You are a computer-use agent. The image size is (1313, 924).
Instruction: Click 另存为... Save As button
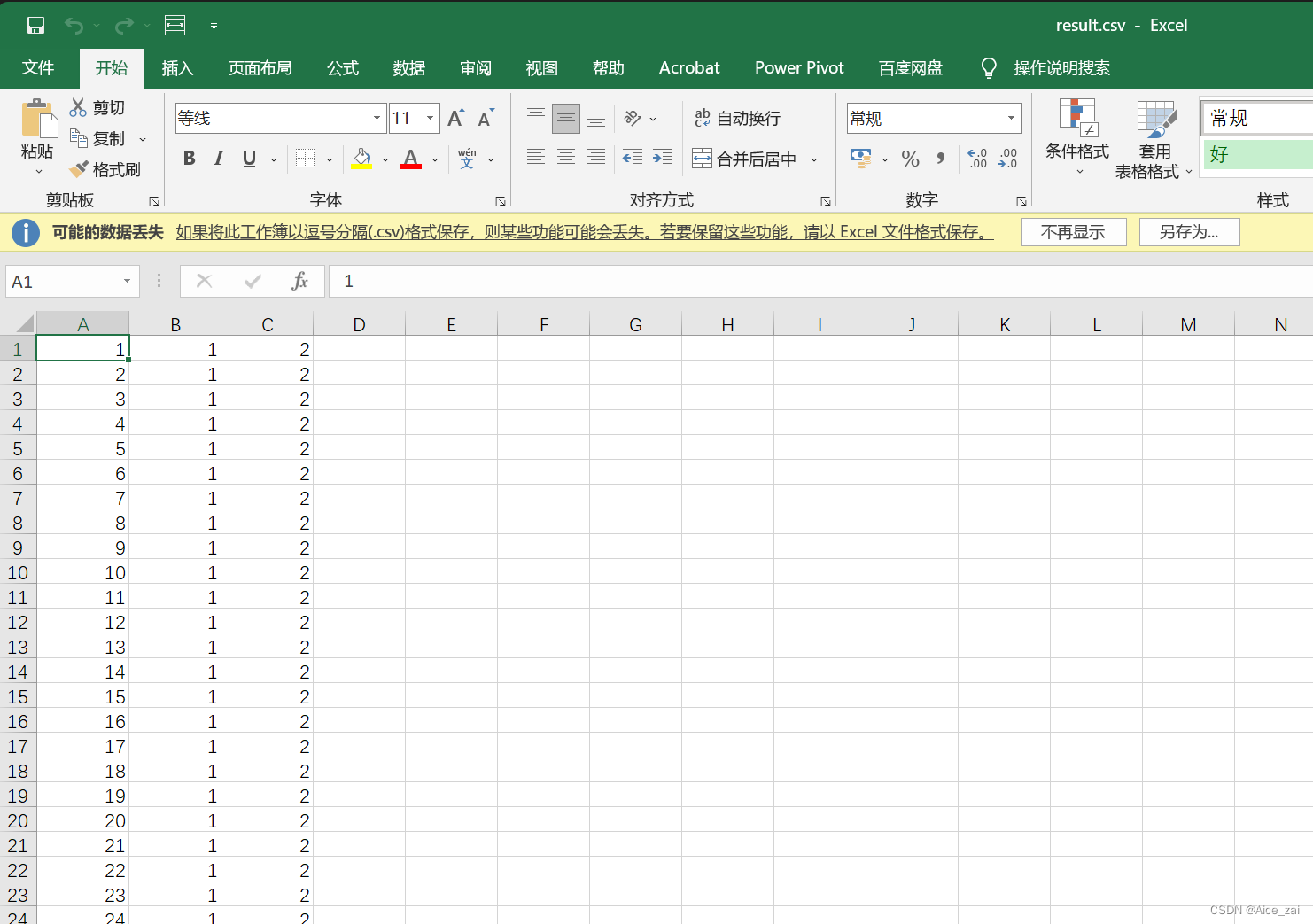[x=1189, y=232]
